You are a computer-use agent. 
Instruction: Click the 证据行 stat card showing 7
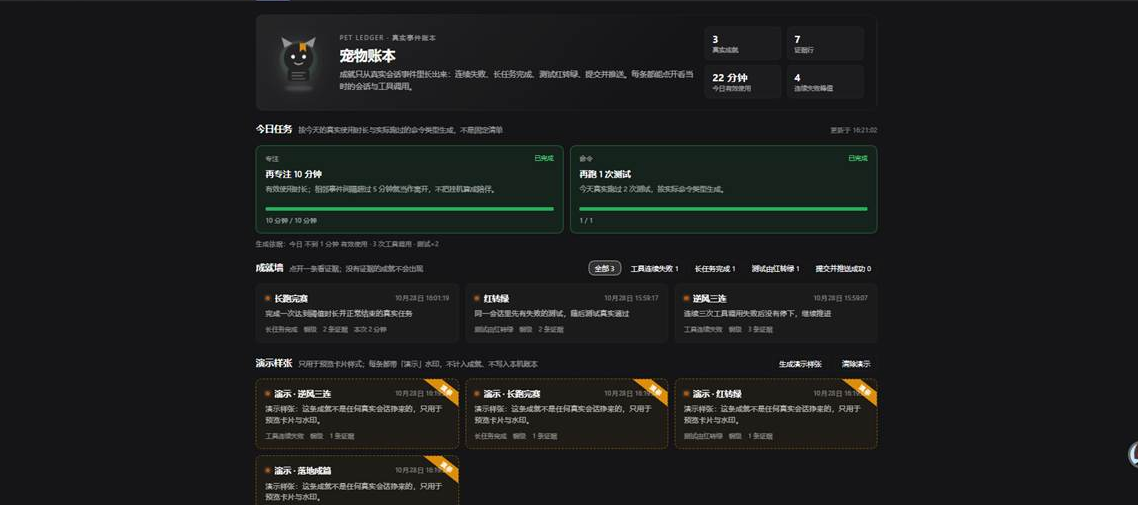click(x=825, y=44)
